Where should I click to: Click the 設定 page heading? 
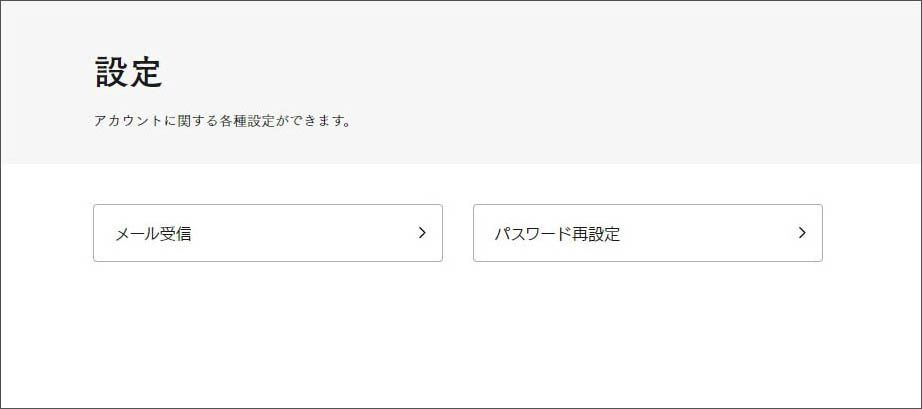(128, 72)
